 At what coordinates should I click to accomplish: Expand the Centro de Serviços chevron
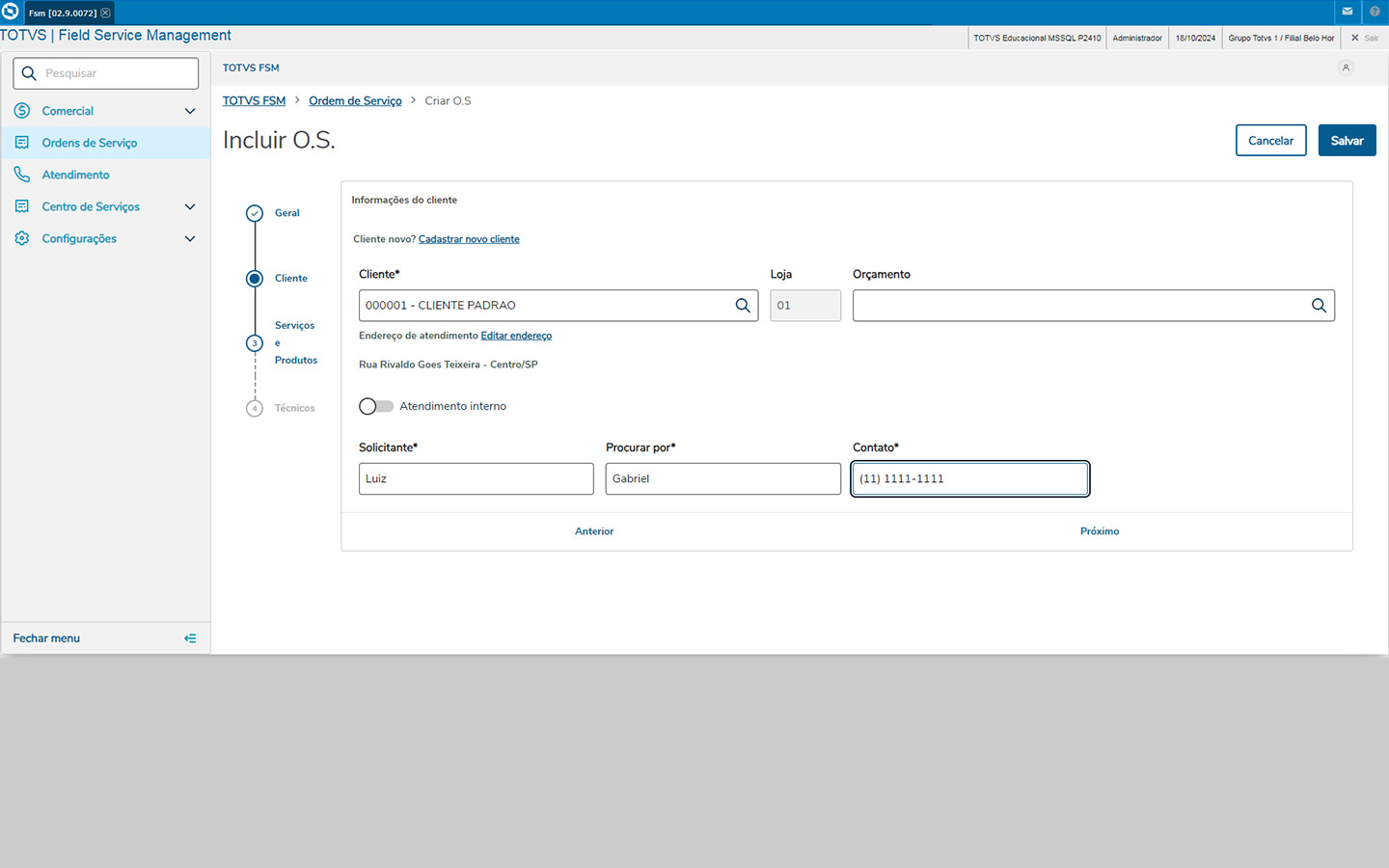coord(190,206)
